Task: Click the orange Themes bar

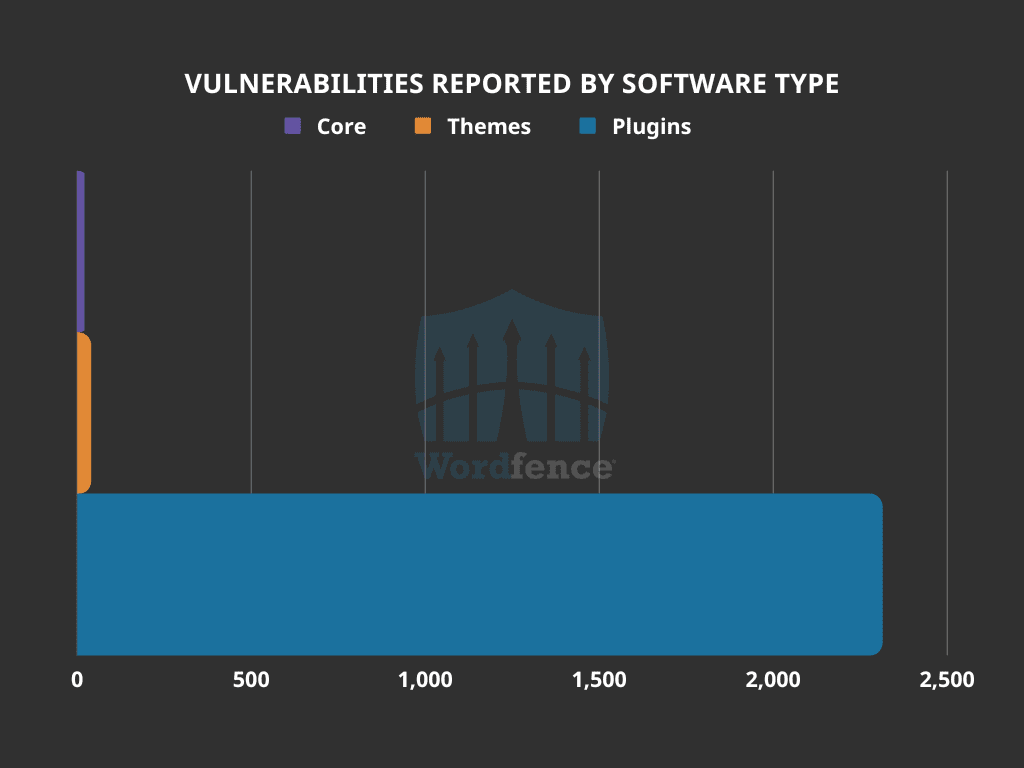Action: click(83, 412)
